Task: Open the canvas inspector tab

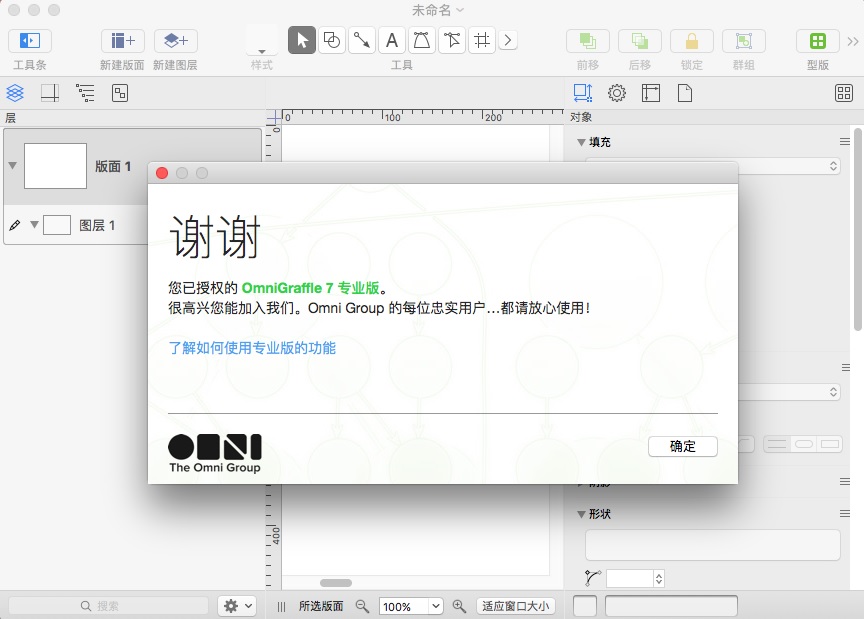Action: tap(651, 93)
